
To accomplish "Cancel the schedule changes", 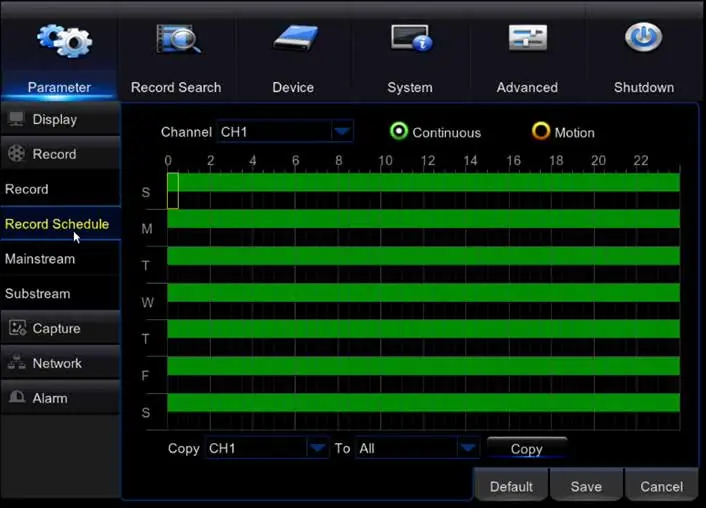I will [x=661, y=486].
